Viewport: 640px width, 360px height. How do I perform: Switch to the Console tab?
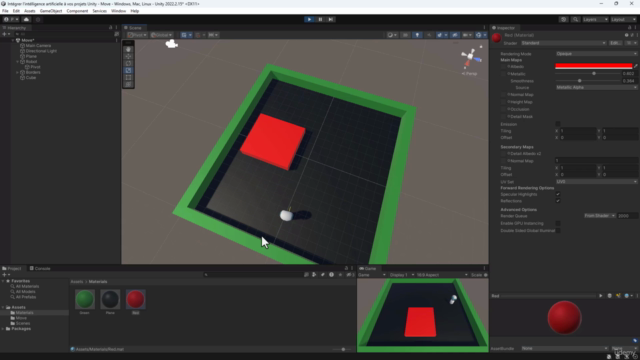coord(40,269)
